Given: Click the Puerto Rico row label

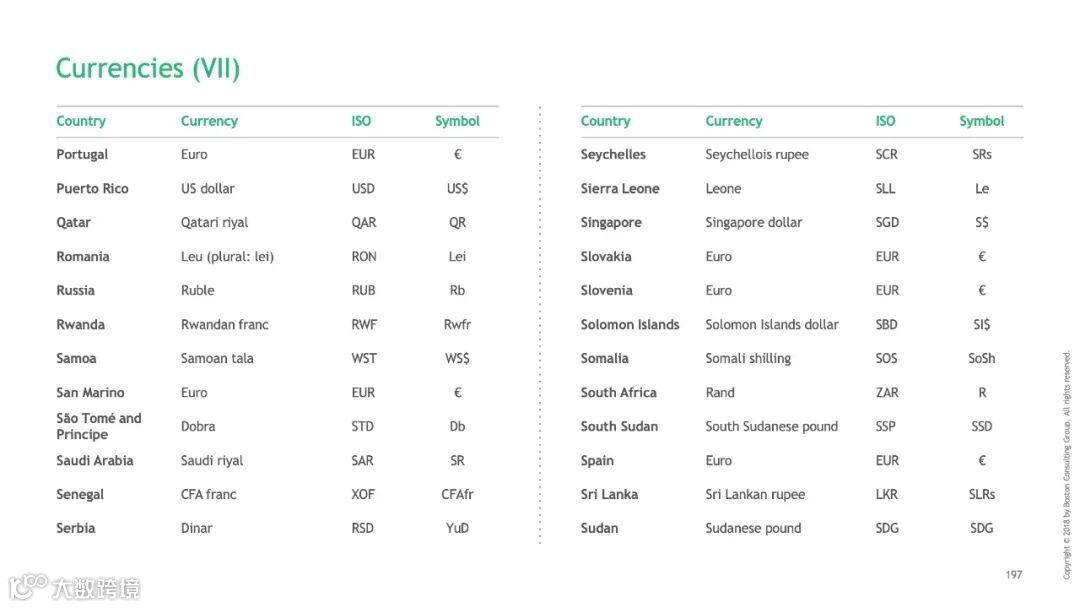Looking at the screenshot, I should [92, 189].
